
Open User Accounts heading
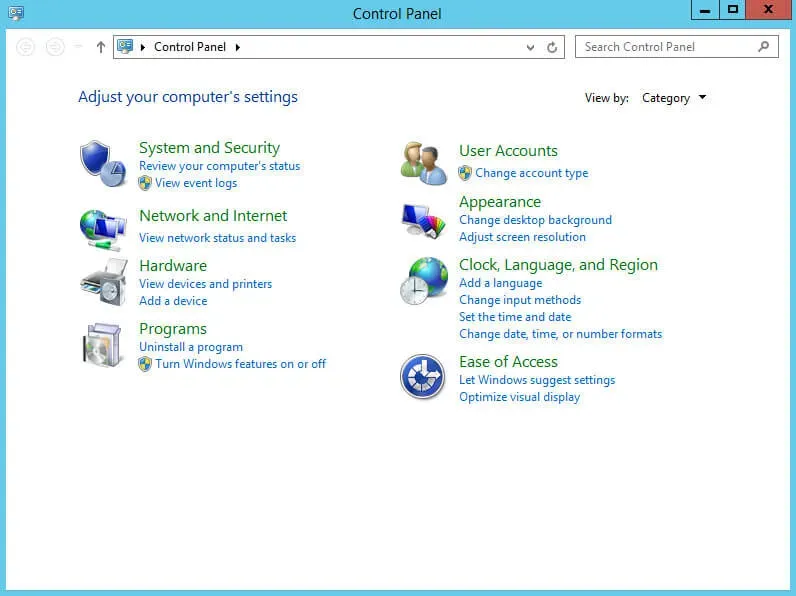[x=508, y=151]
